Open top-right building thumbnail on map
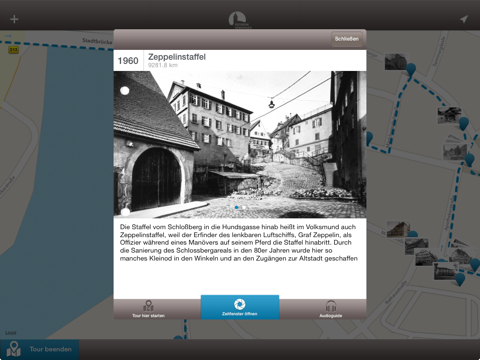Image resolution: width=480 pixels, height=360 pixels. (x=395, y=62)
